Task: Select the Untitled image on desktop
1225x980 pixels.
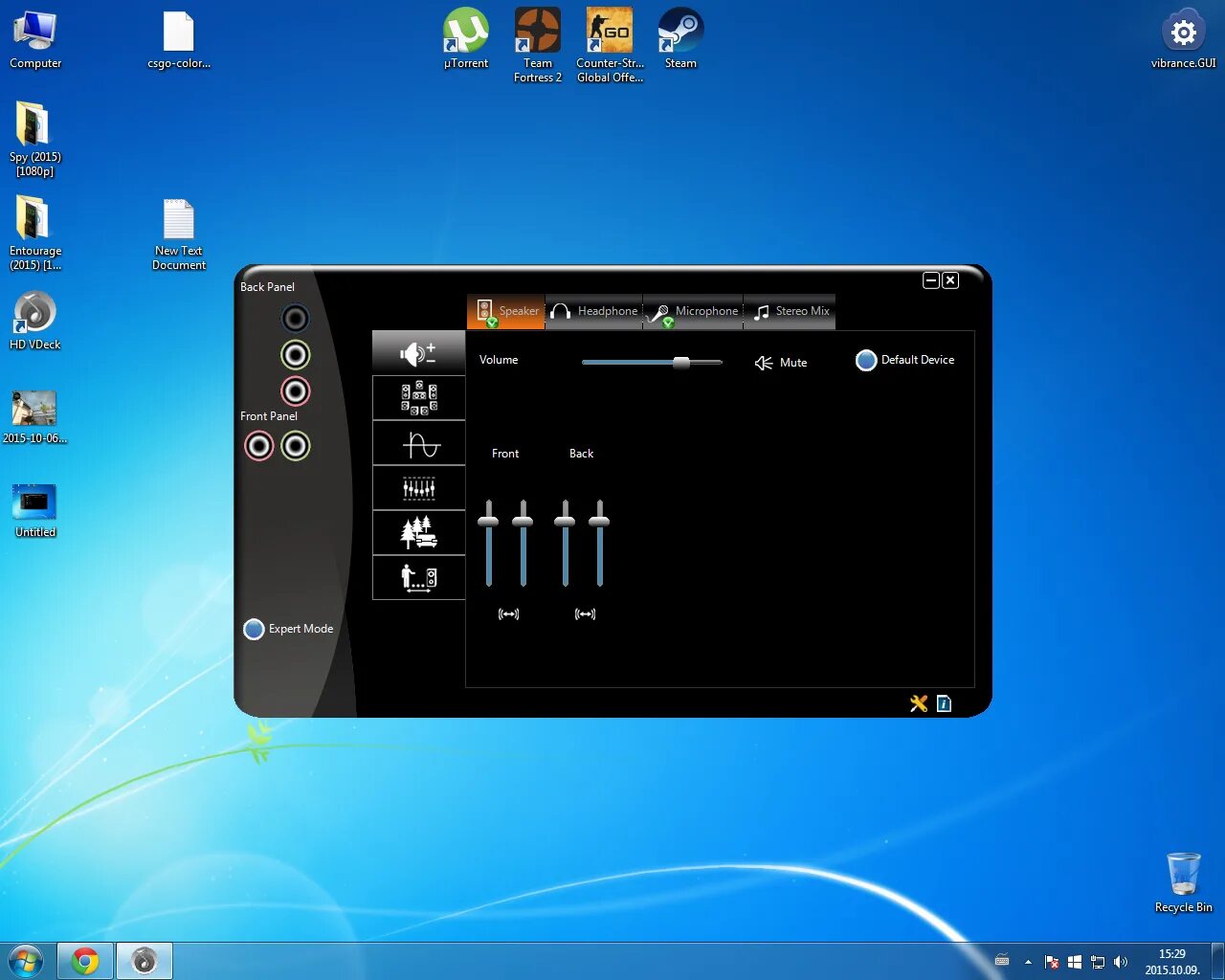Action: 35,510
